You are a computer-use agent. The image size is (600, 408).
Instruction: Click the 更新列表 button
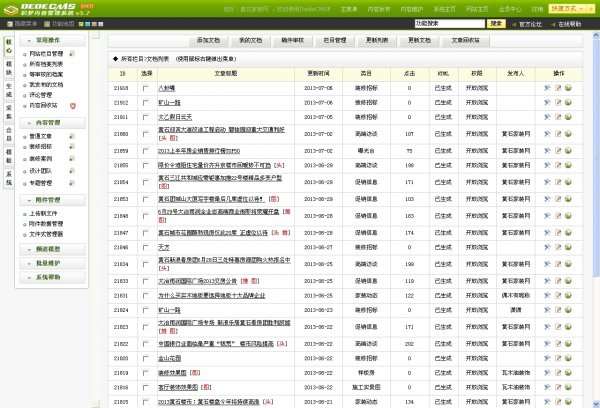377,41
